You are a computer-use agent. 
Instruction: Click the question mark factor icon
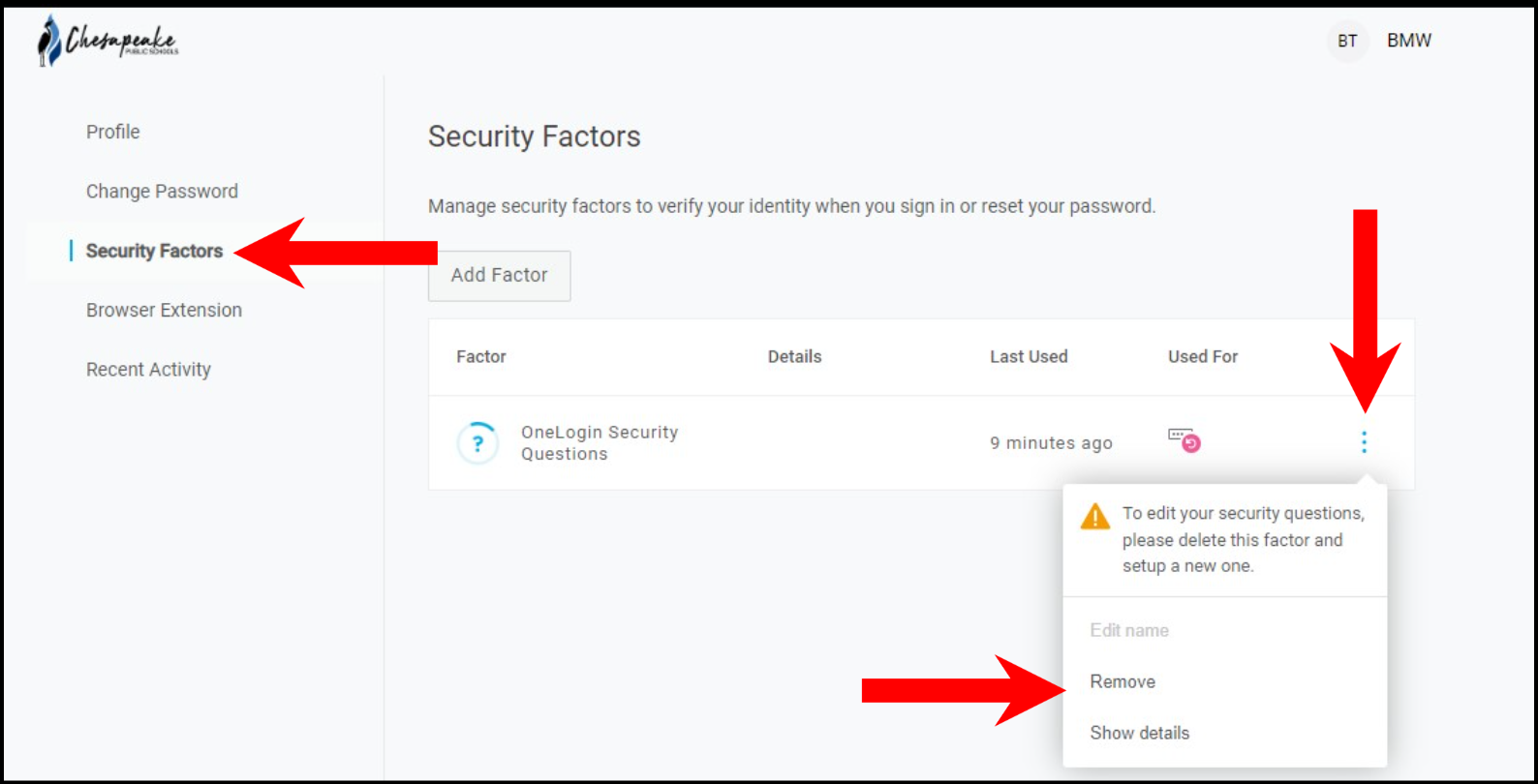(477, 442)
